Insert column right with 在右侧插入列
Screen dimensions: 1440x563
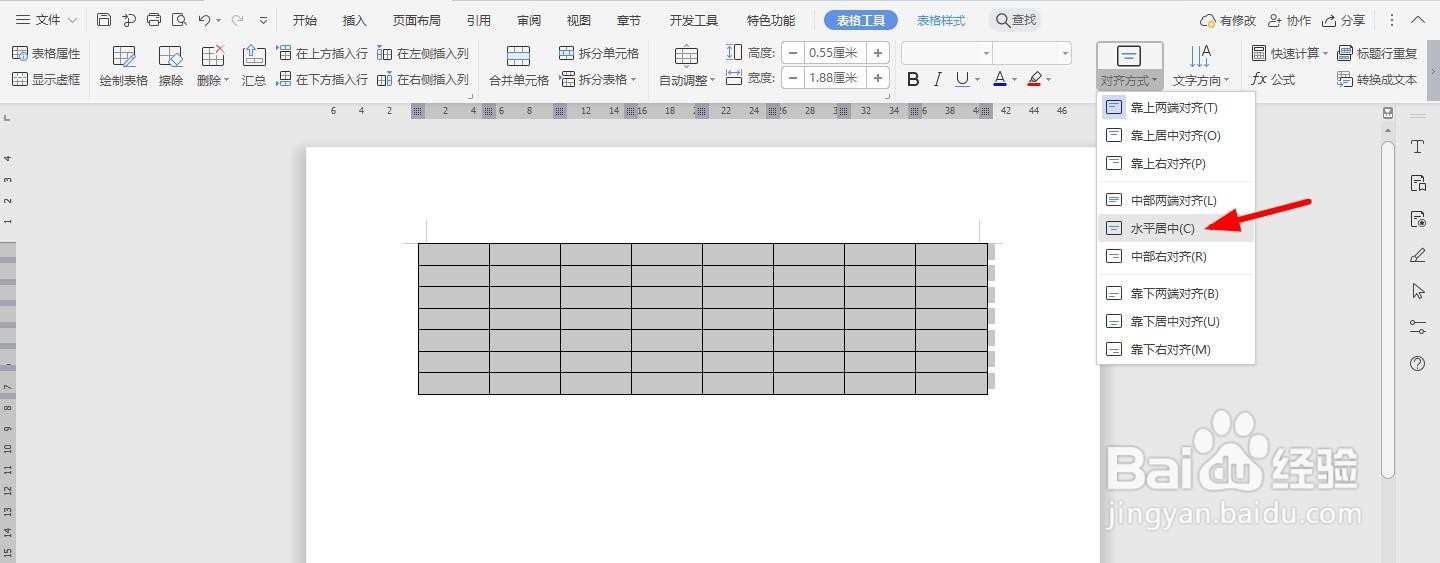[423, 79]
